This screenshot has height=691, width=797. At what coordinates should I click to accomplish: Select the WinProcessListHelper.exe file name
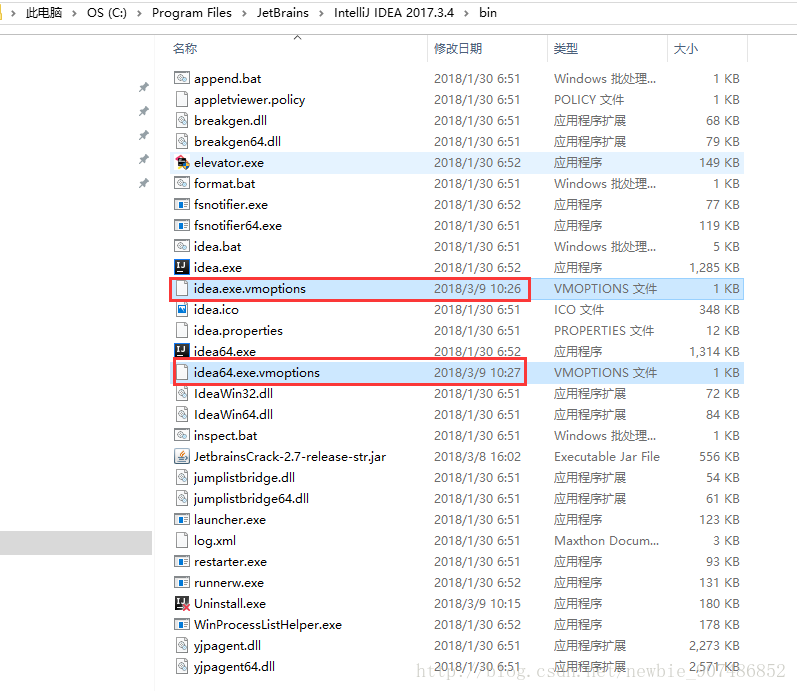pos(268,624)
